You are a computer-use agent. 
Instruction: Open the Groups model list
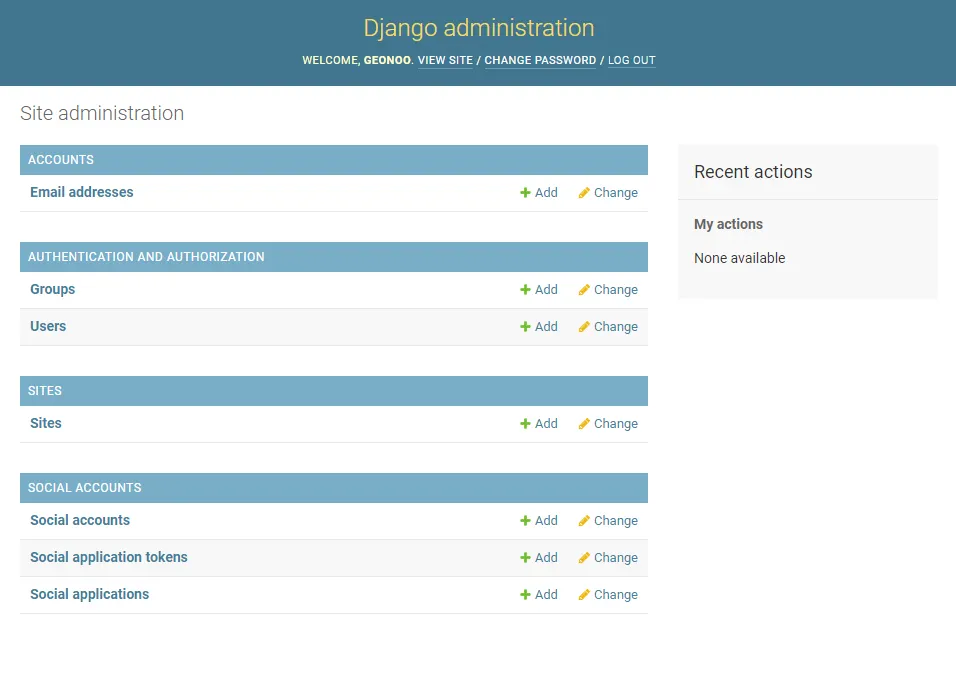pos(52,289)
